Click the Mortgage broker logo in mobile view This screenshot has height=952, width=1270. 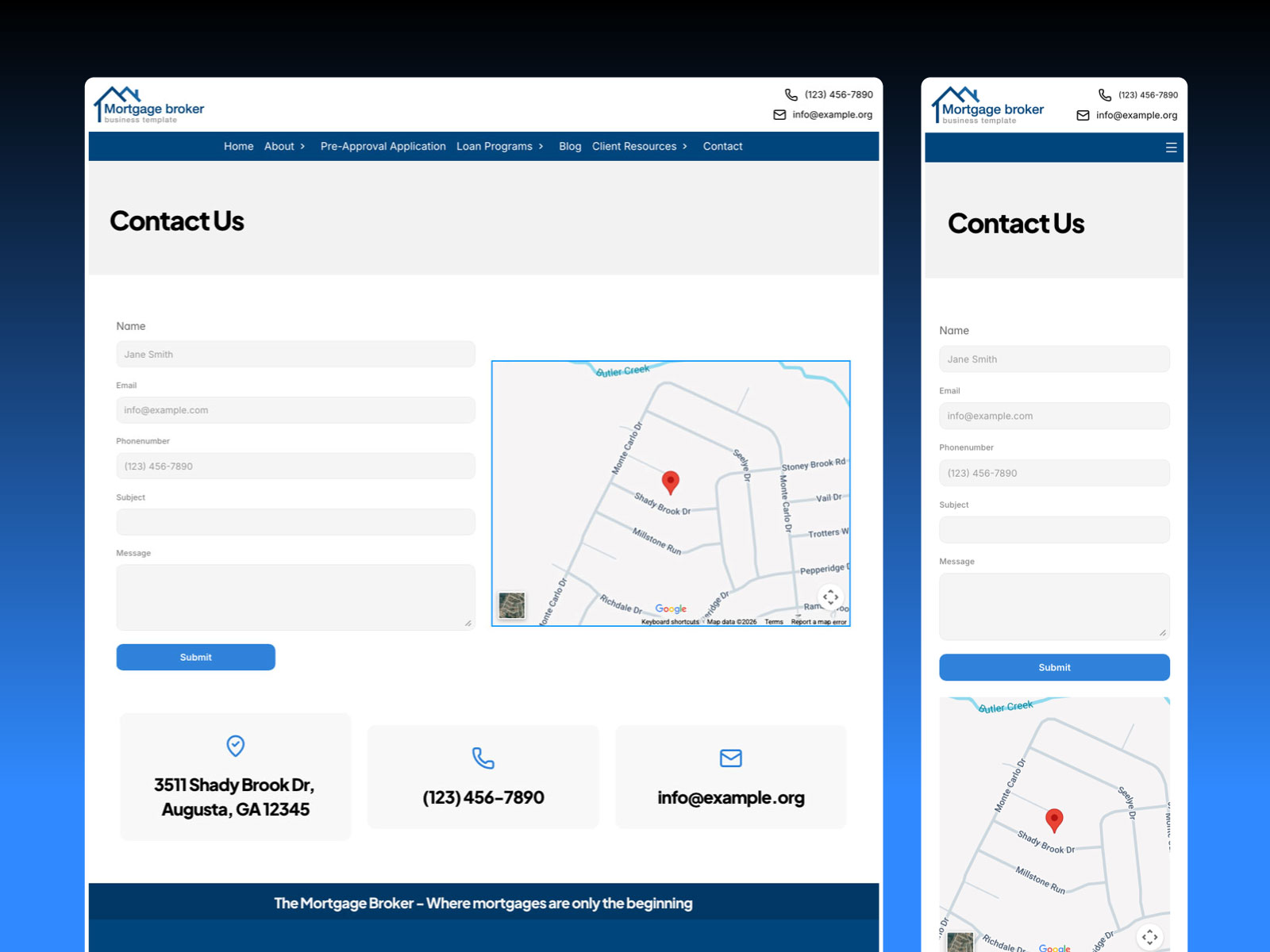pyautogui.click(x=987, y=106)
